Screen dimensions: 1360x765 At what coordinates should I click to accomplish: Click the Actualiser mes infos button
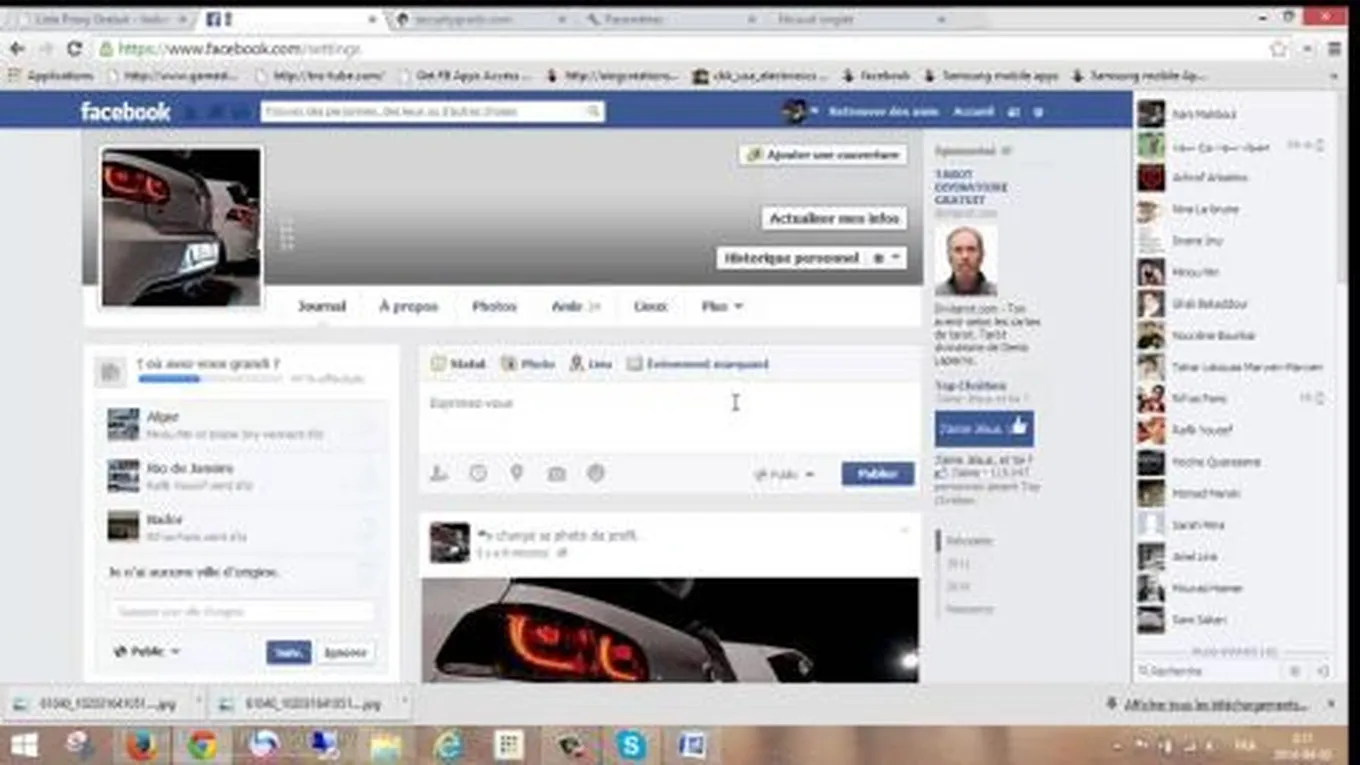pyautogui.click(x=834, y=218)
